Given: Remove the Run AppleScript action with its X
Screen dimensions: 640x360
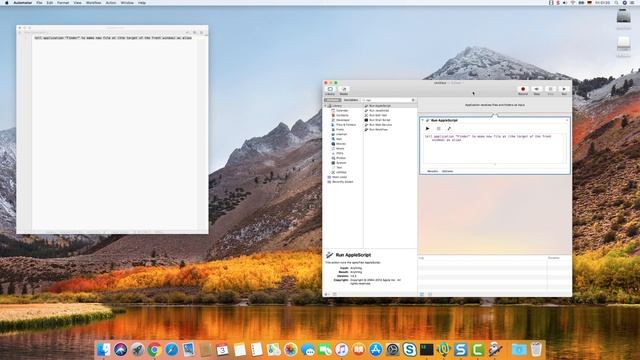Looking at the screenshot, I should click(x=567, y=120).
